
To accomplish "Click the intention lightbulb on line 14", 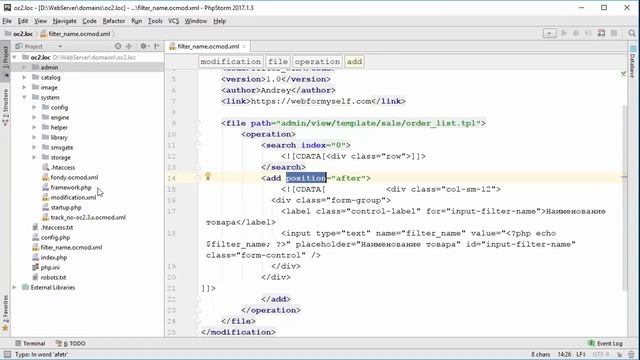I will point(208,176).
